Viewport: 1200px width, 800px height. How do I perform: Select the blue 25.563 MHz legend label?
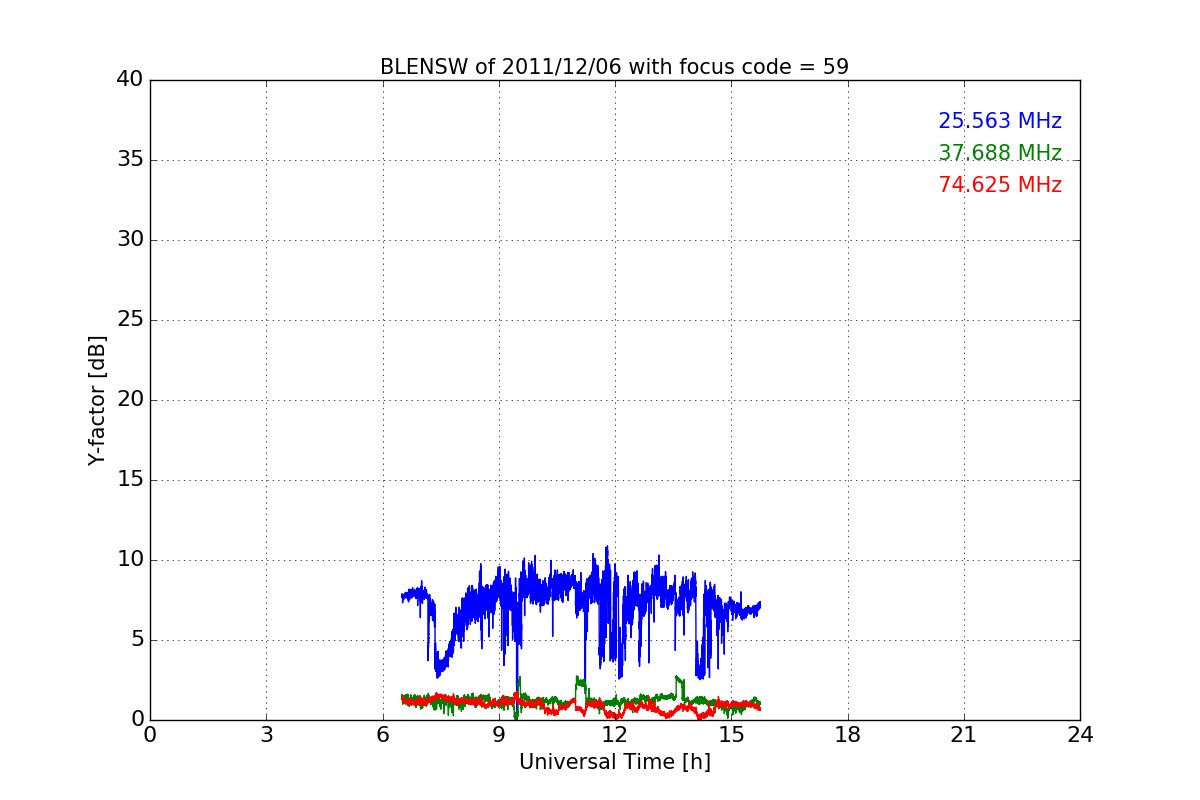[1000, 121]
